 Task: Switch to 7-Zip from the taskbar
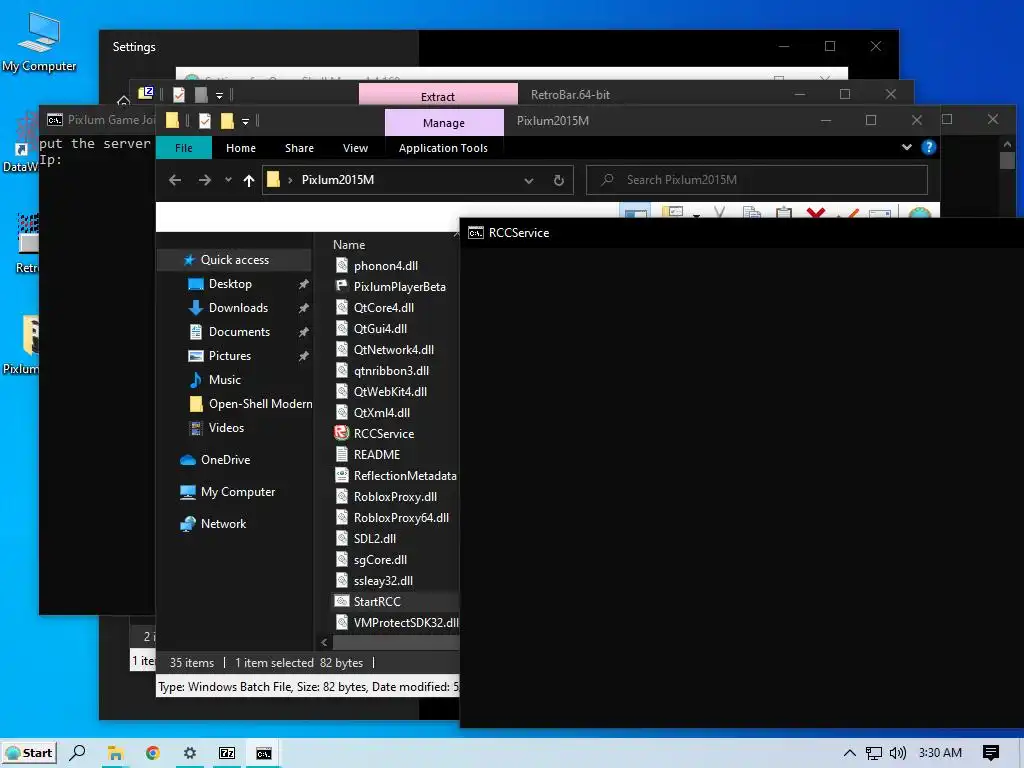[x=227, y=753]
